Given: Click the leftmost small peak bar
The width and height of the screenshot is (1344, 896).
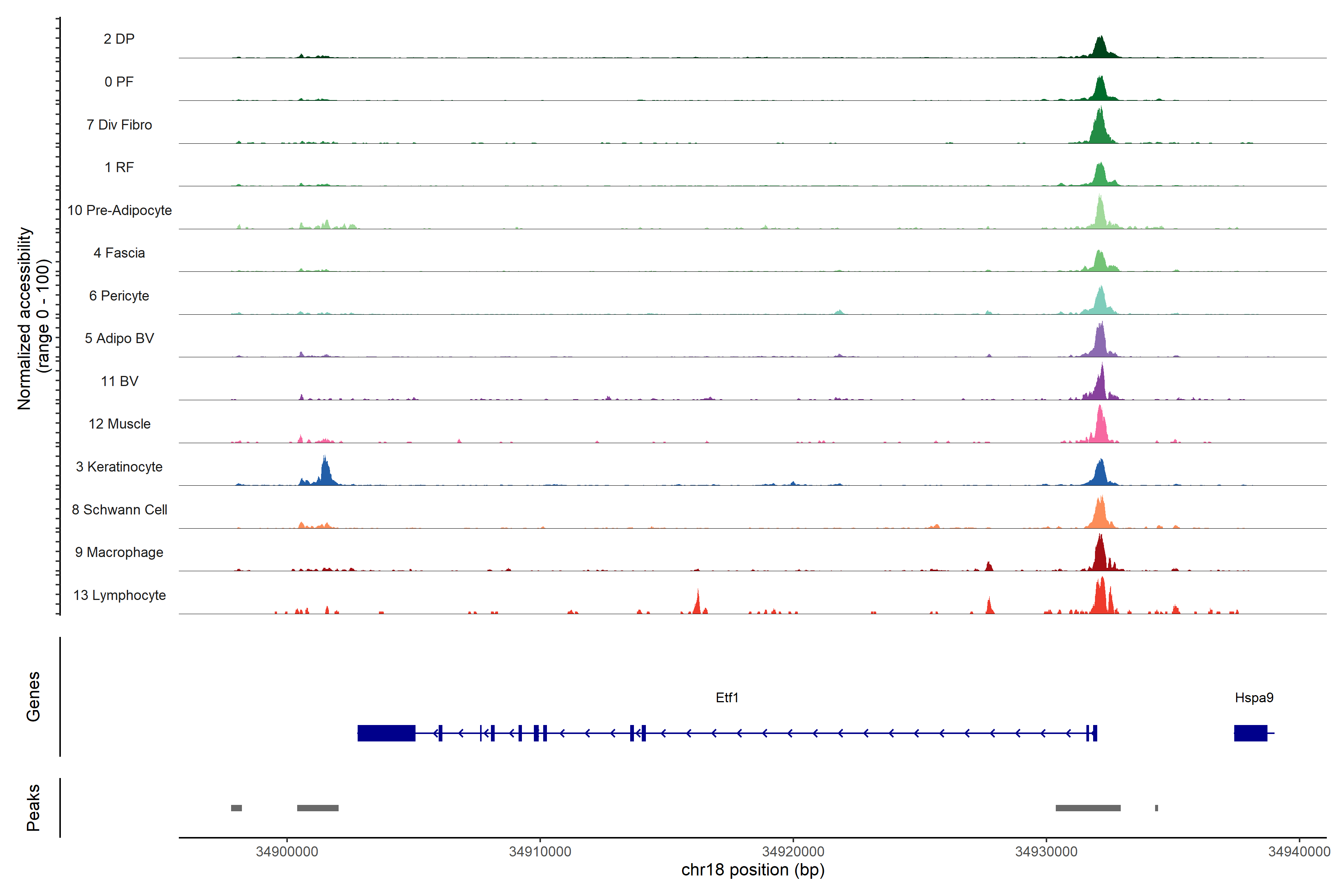Looking at the screenshot, I should (x=236, y=808).
